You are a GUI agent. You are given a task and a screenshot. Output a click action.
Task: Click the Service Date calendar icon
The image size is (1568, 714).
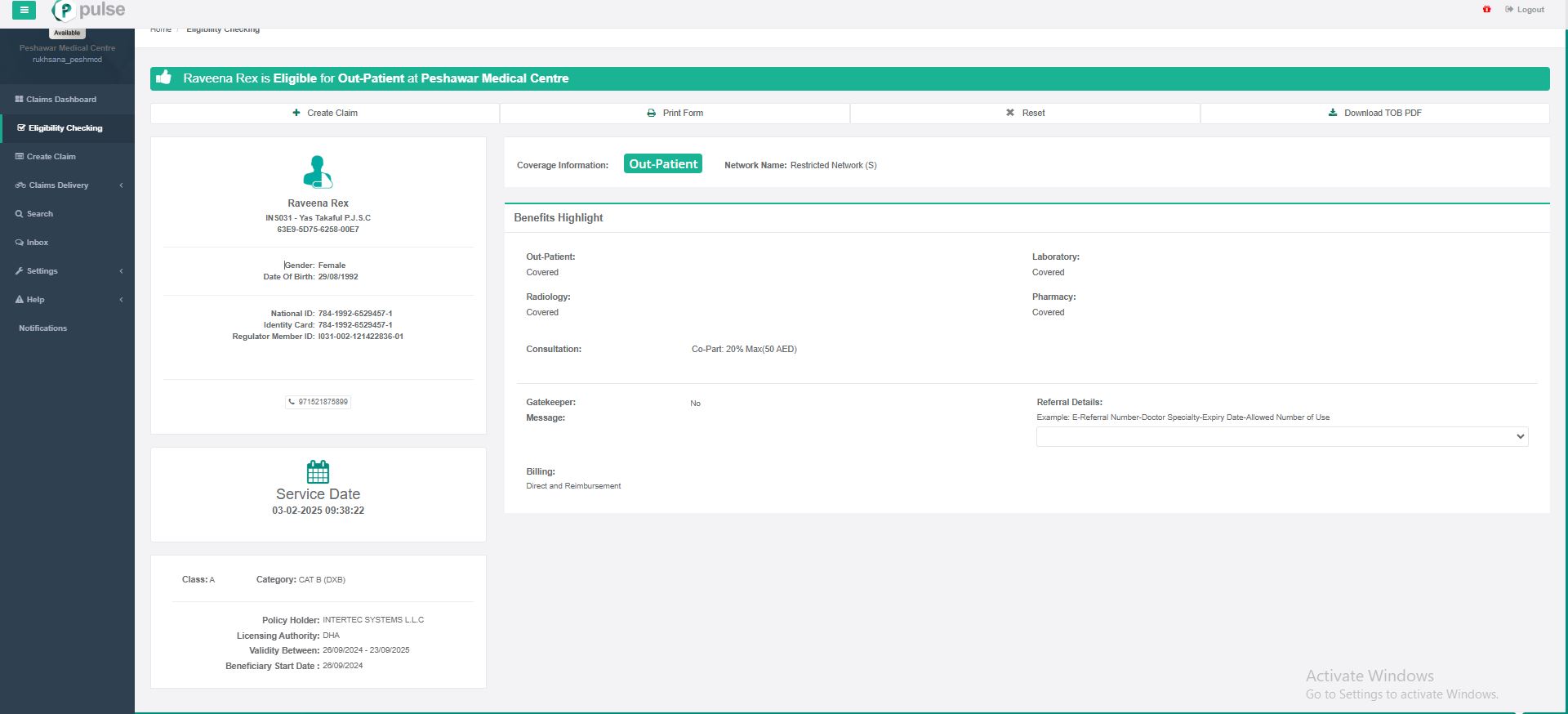tap(318, 471)
